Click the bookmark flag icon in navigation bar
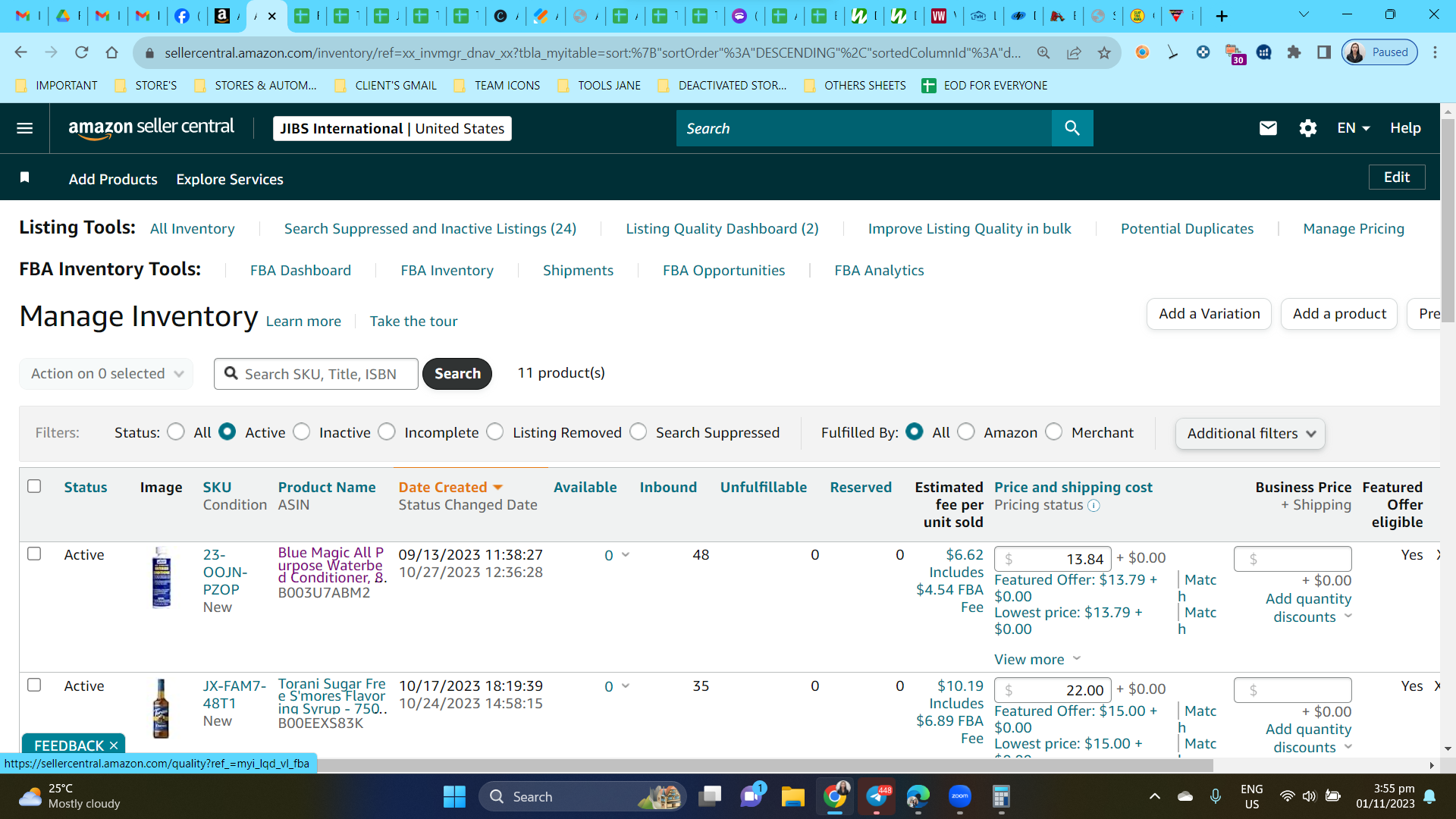The height and width of the screenshot is (819, 1456). pos(24,177)
